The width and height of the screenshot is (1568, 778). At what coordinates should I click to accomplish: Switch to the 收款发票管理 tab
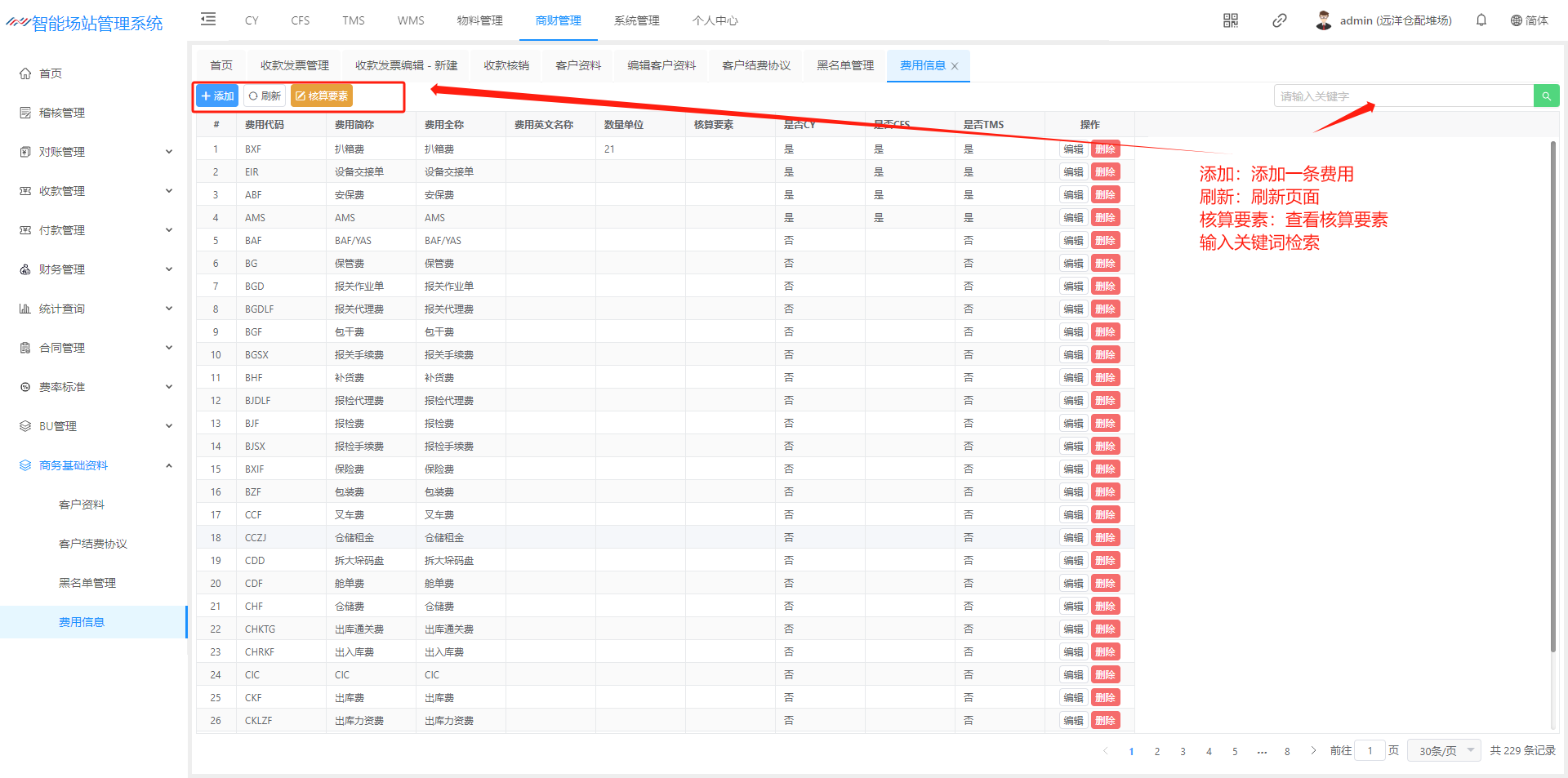(x=294, y=65)
